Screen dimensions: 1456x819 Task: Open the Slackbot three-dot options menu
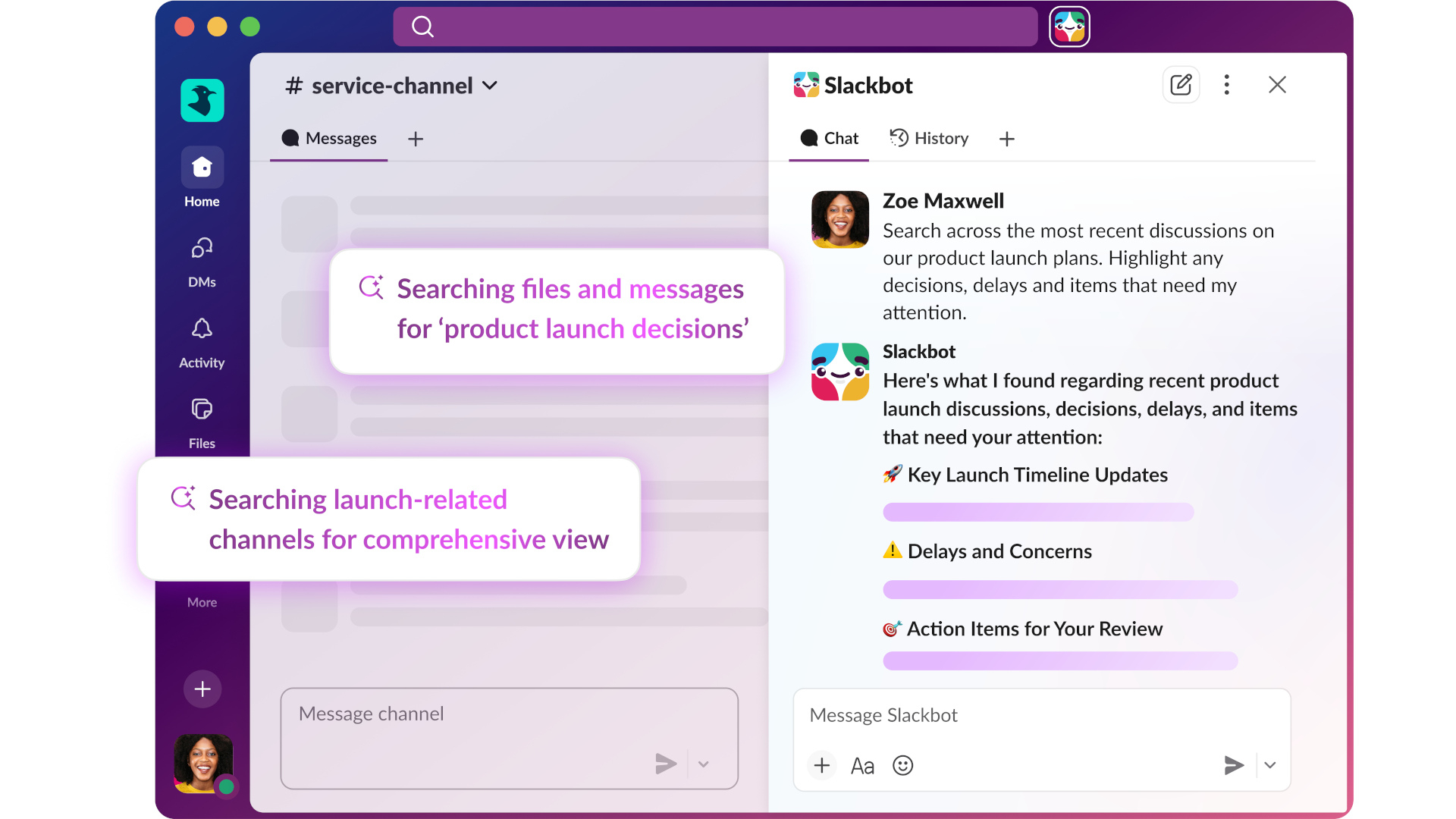point(1226,84)
